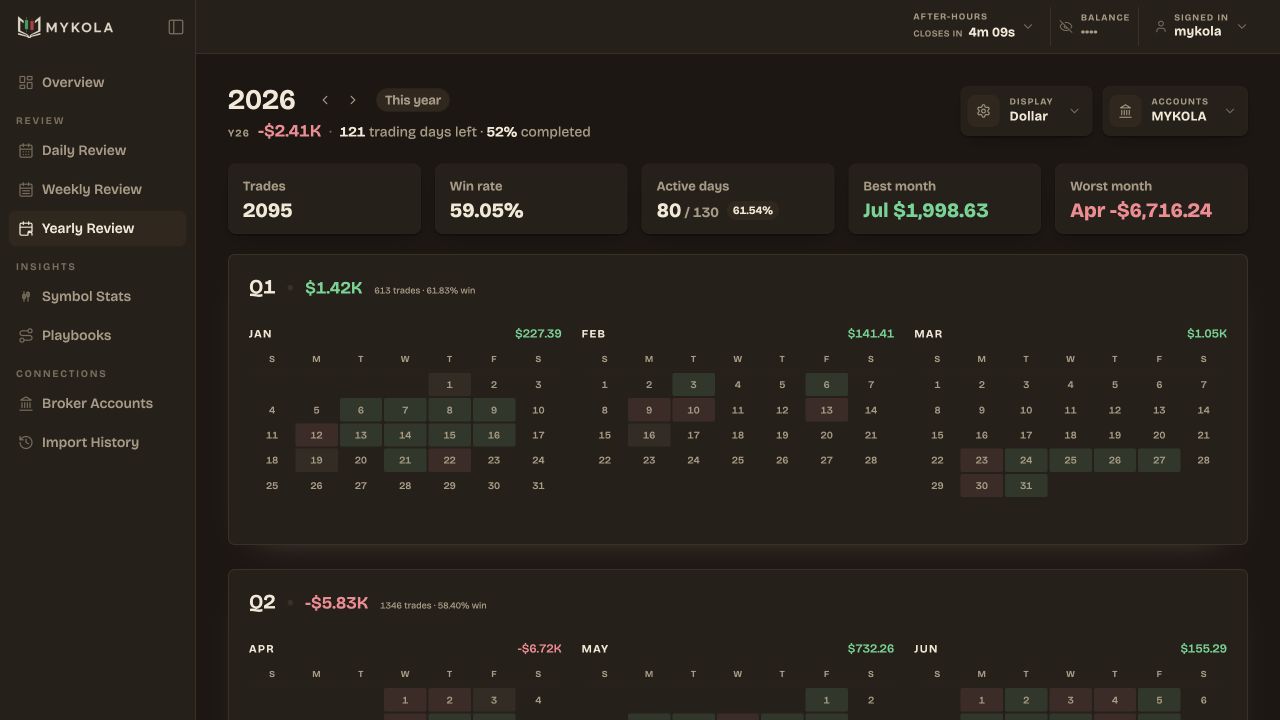This screenshot has width=1280, height=720.
Task: Select March 27 green day cell
Action: (1159, 460)
